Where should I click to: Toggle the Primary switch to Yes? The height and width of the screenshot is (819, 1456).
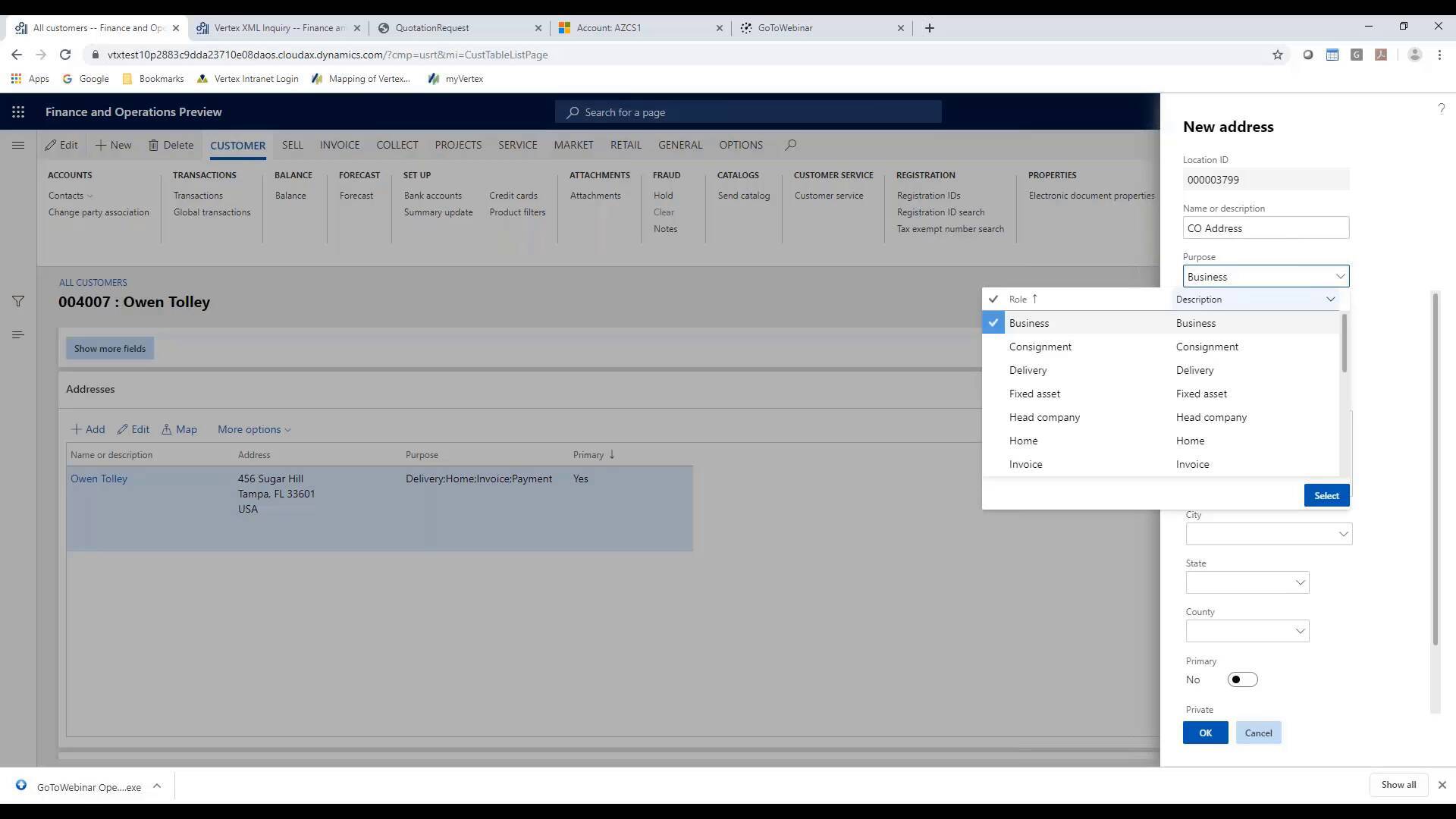click(x=1241, y=679)
